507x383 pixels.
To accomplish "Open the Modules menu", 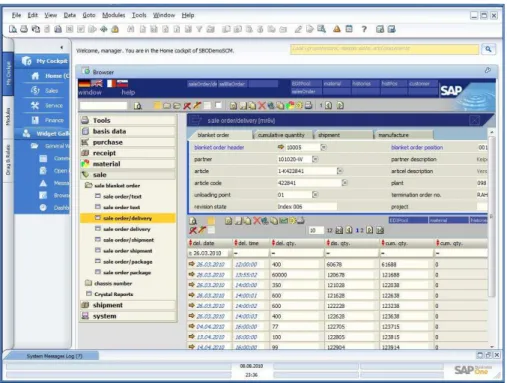I will point(113,15).
